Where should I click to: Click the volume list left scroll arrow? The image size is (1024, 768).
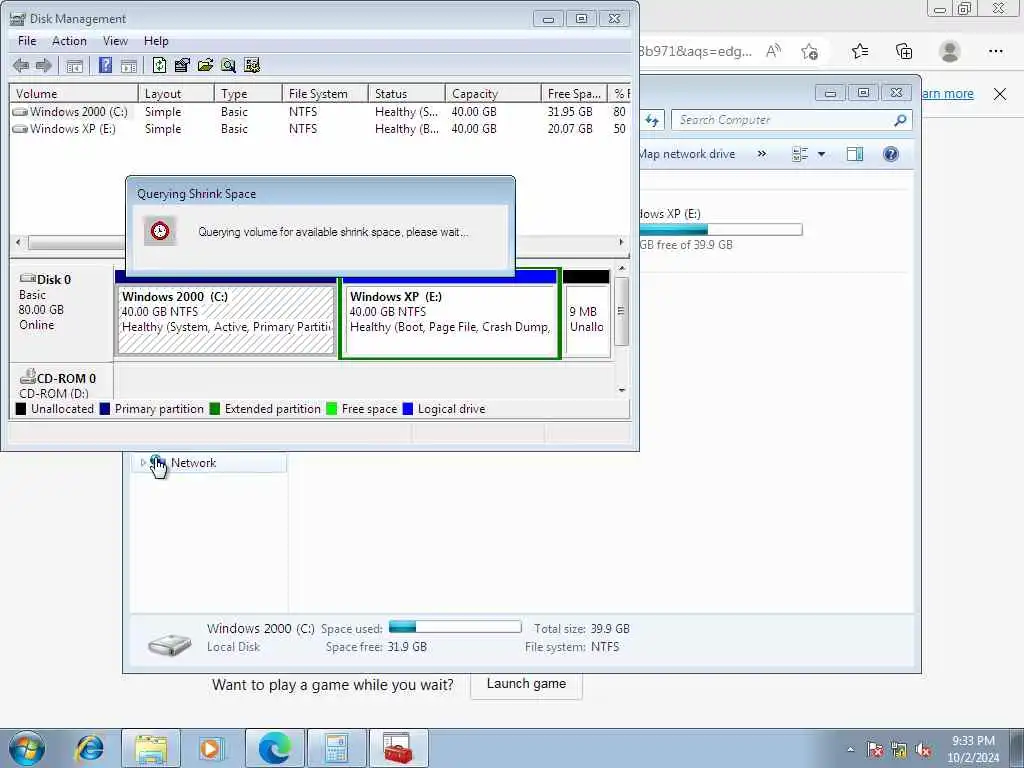point(18,242)
